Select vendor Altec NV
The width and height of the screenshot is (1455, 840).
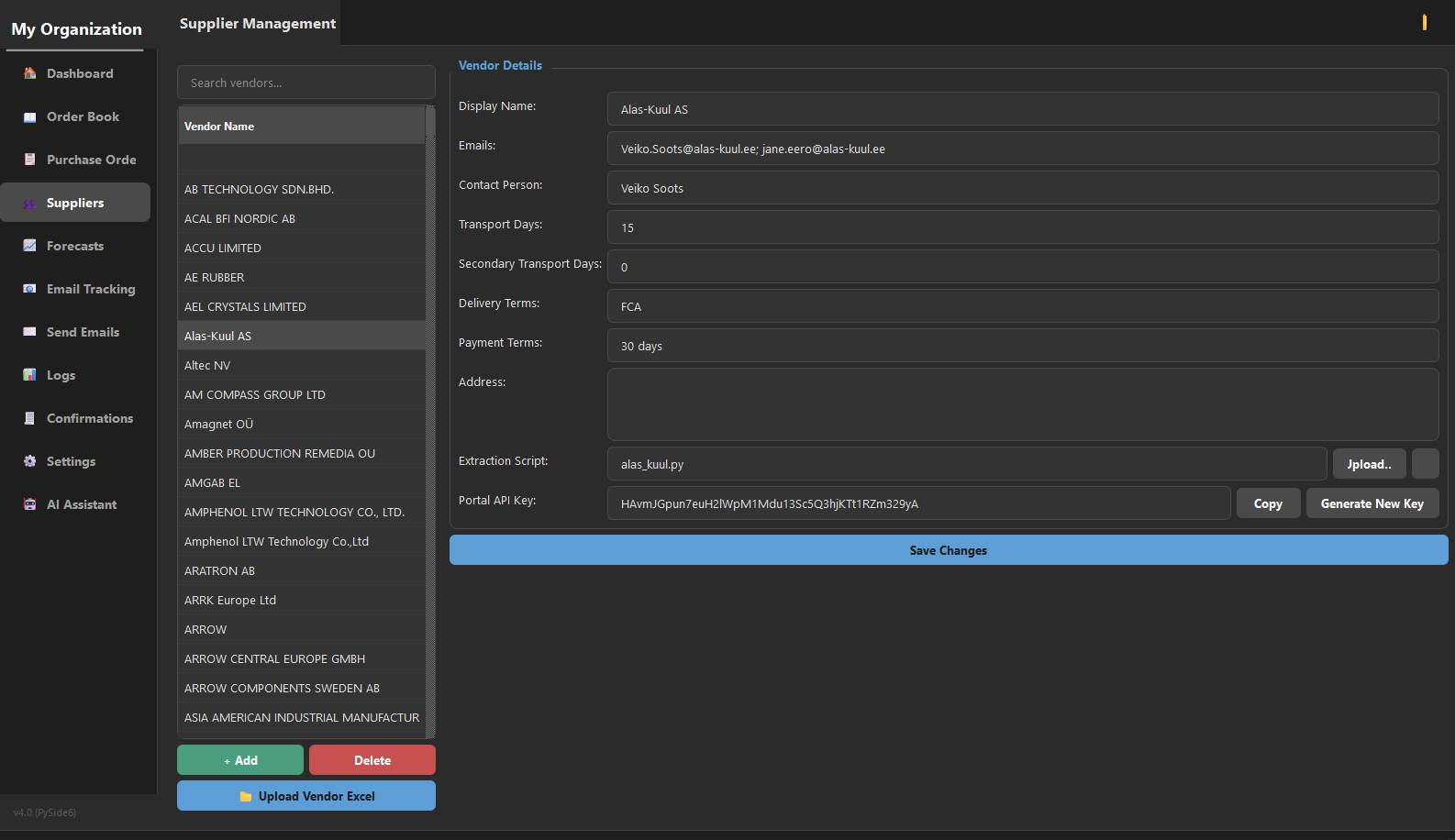click(x=302, y=365)
